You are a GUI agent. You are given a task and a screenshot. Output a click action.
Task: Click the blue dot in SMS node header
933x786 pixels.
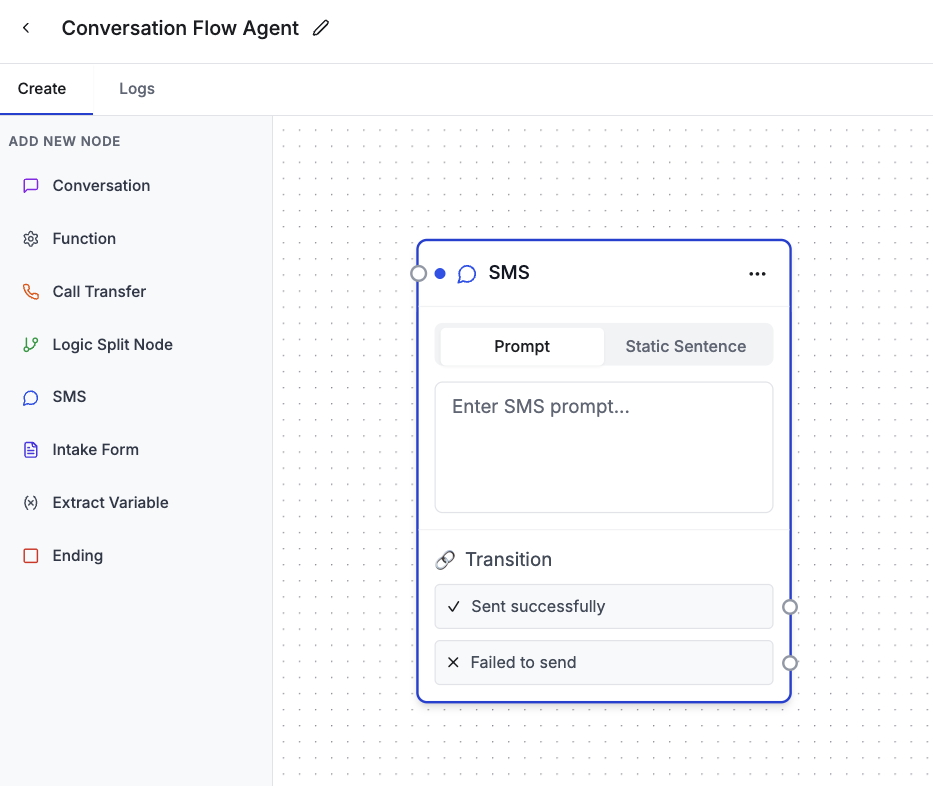(x=440, y=273)
